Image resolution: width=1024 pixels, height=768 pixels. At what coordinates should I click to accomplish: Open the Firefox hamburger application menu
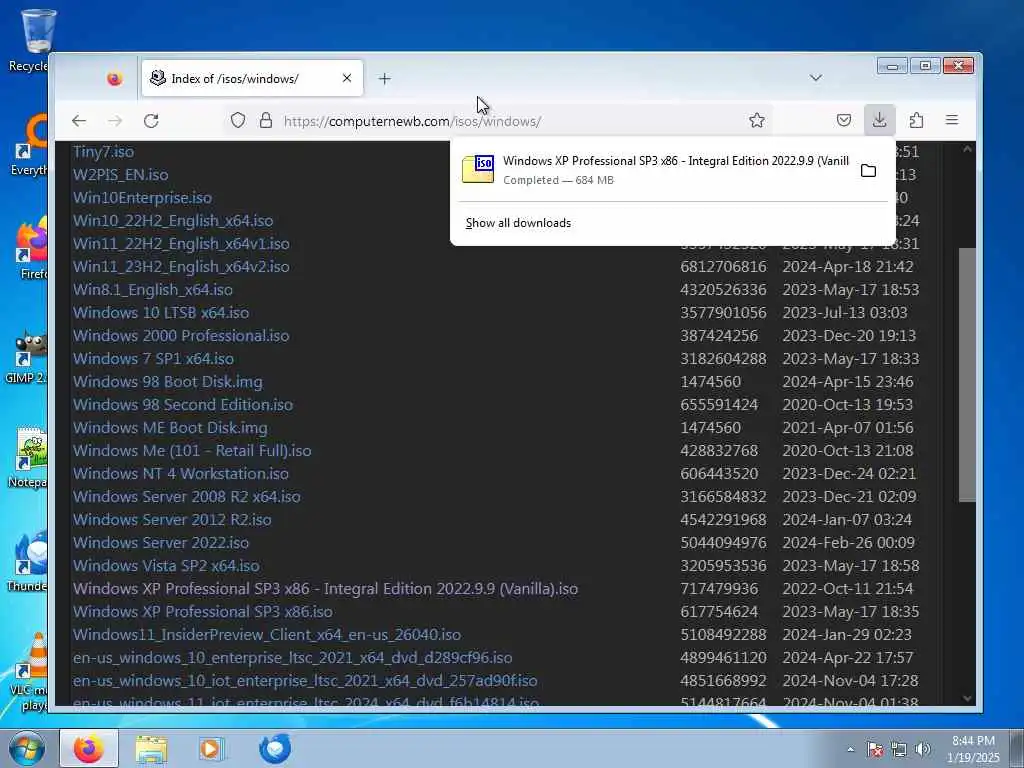(x=952, y=120)
